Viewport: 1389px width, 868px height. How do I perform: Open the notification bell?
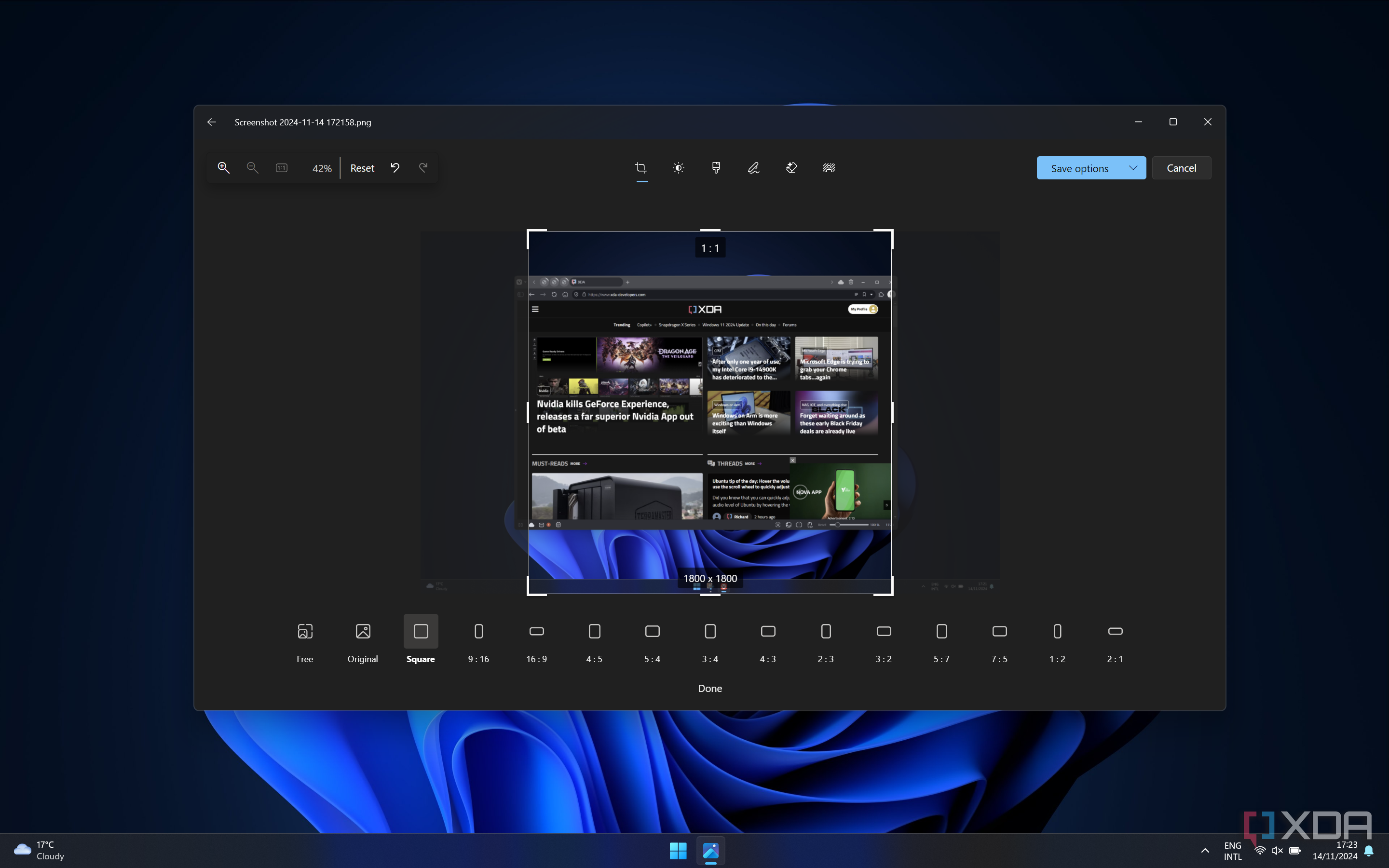[x=1369, y=851]
